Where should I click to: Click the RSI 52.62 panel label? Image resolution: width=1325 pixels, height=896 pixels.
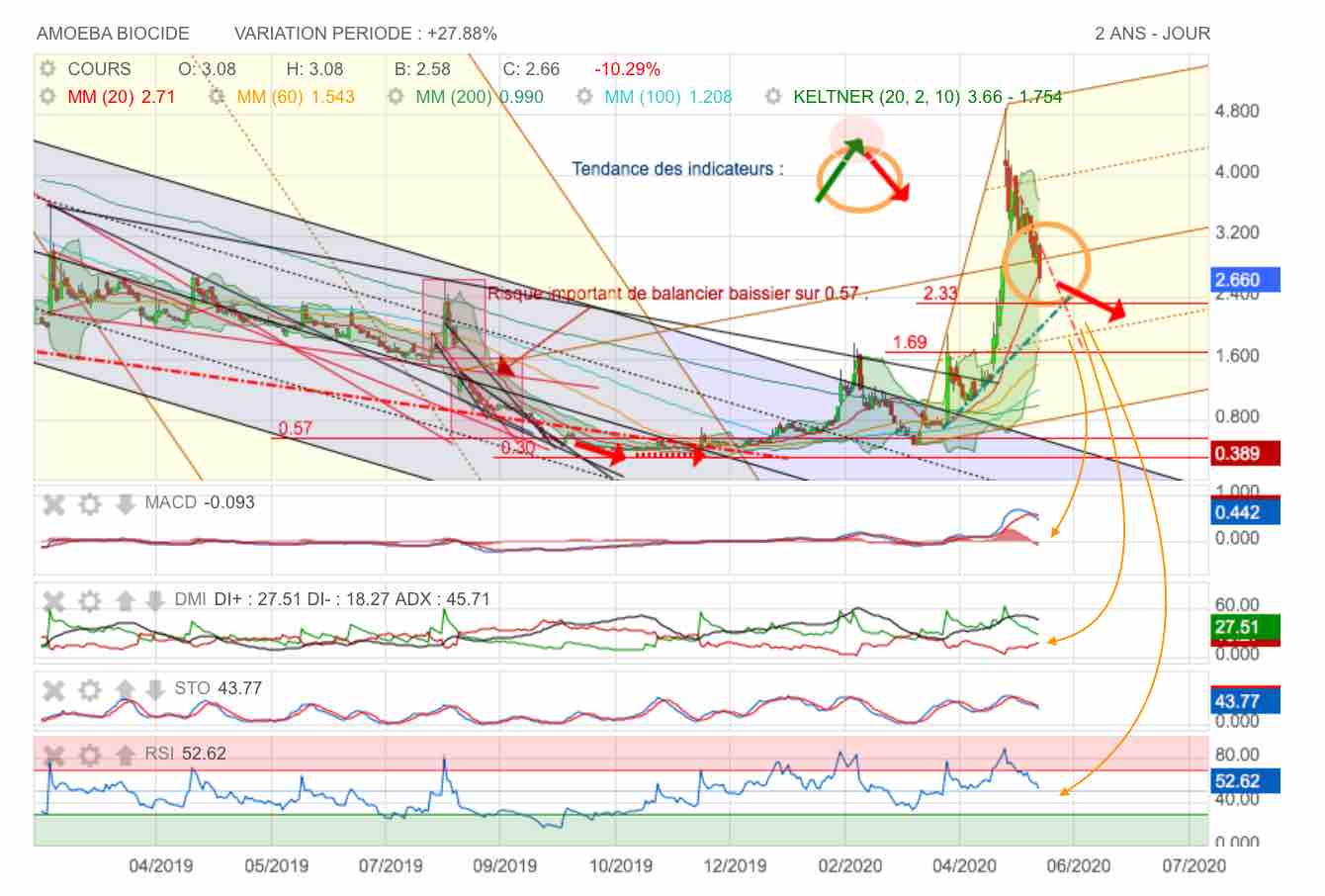pyautogui.click(x=186, y=754)
